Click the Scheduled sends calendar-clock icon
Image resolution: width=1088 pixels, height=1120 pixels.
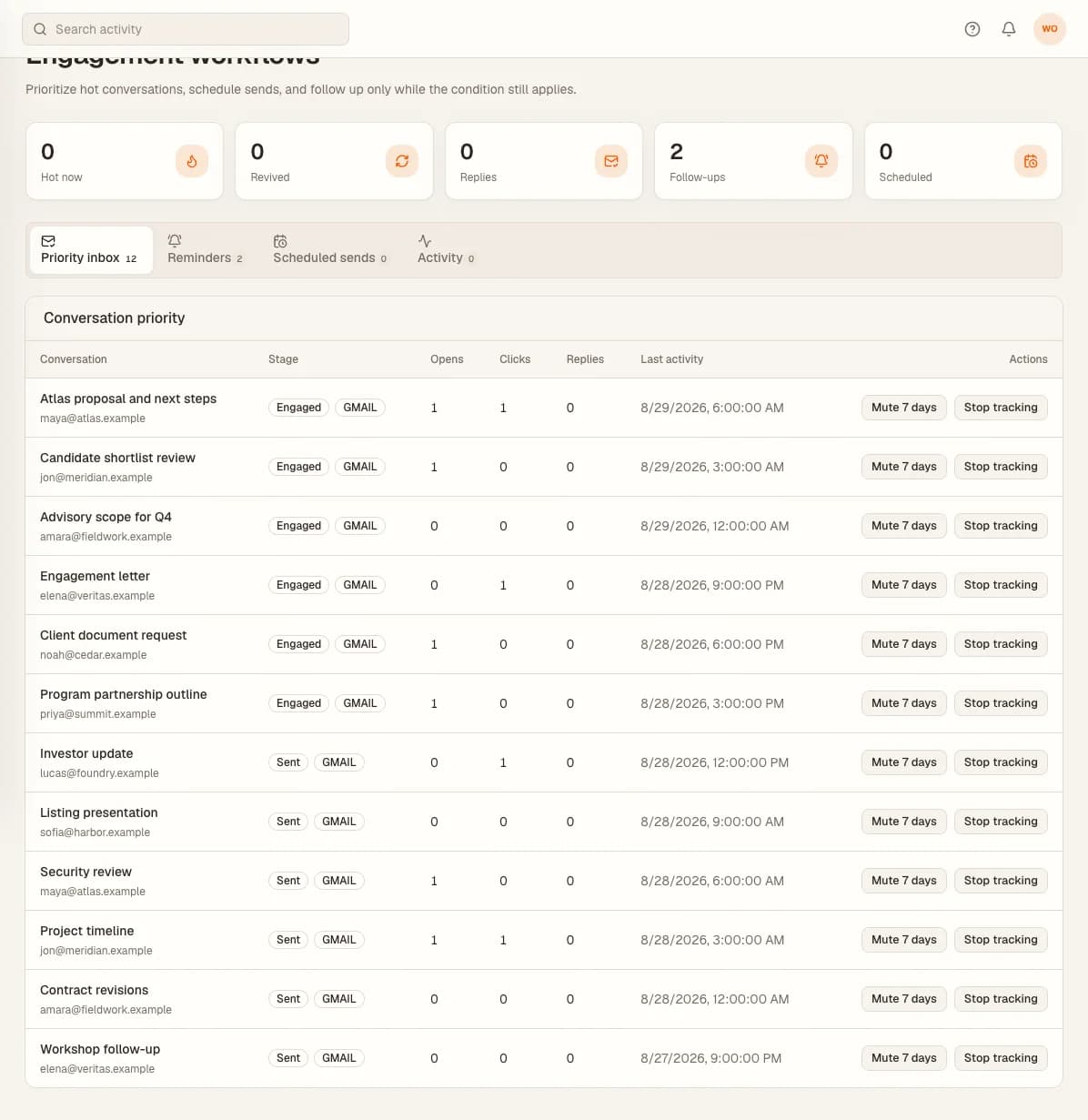click(x=280, y=241)
